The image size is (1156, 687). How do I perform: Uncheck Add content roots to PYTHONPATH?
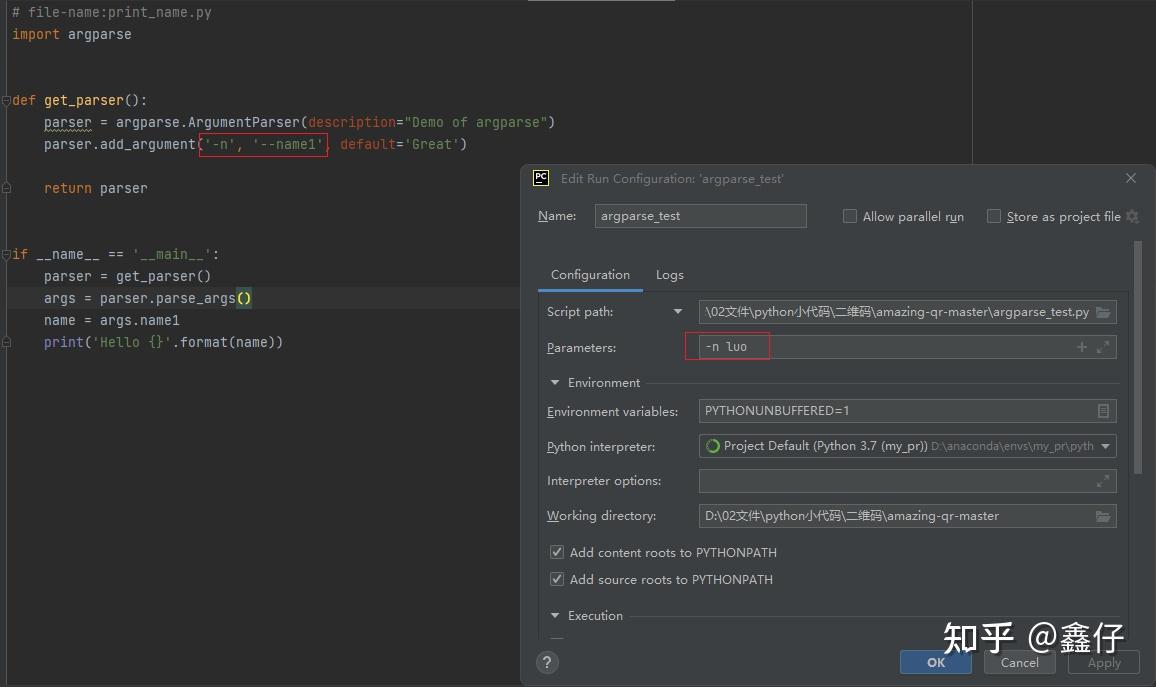click(x=557, y=552)
